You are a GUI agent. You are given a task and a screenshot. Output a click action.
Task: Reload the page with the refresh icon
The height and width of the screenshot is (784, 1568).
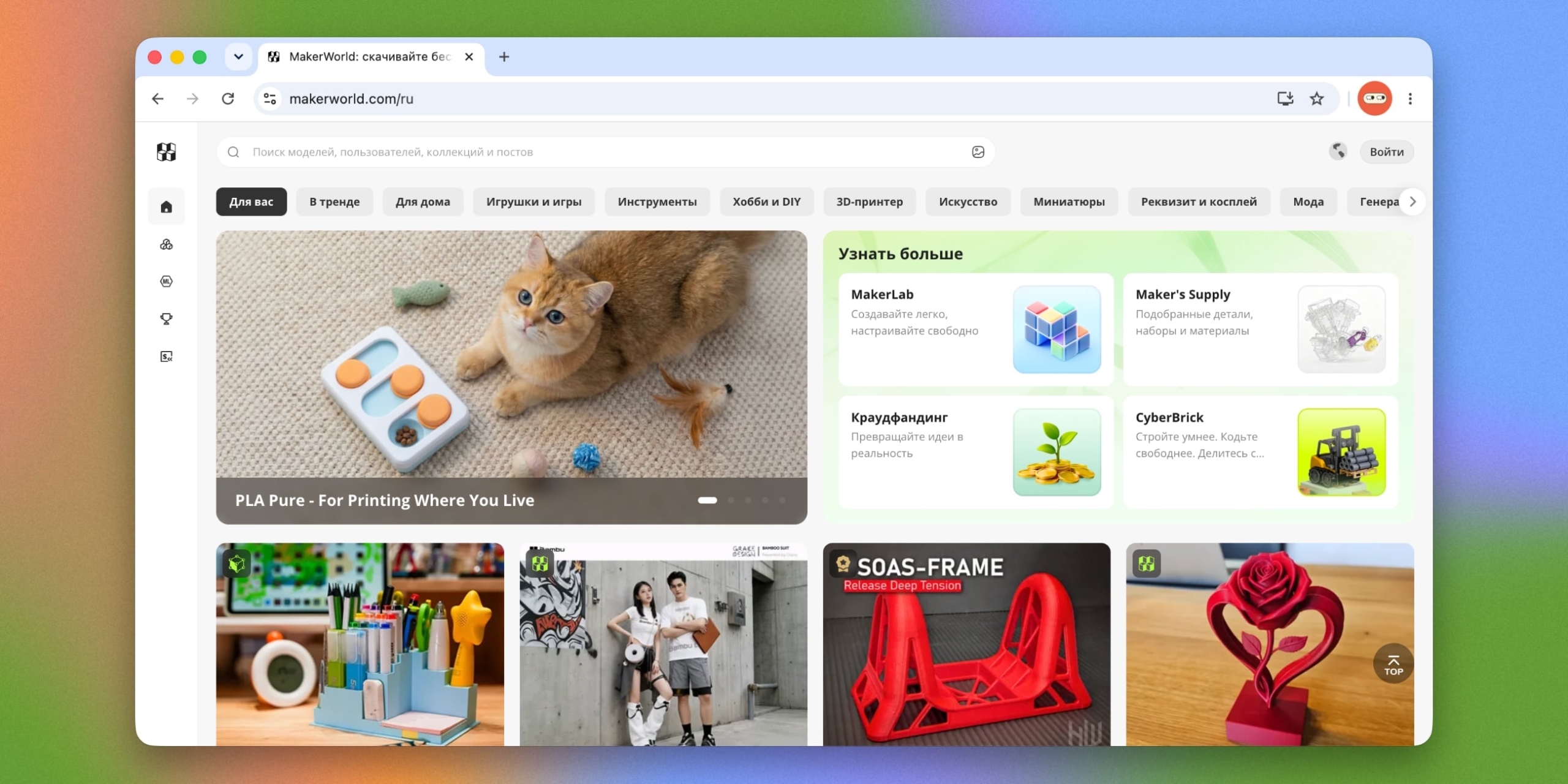[228, 99]
